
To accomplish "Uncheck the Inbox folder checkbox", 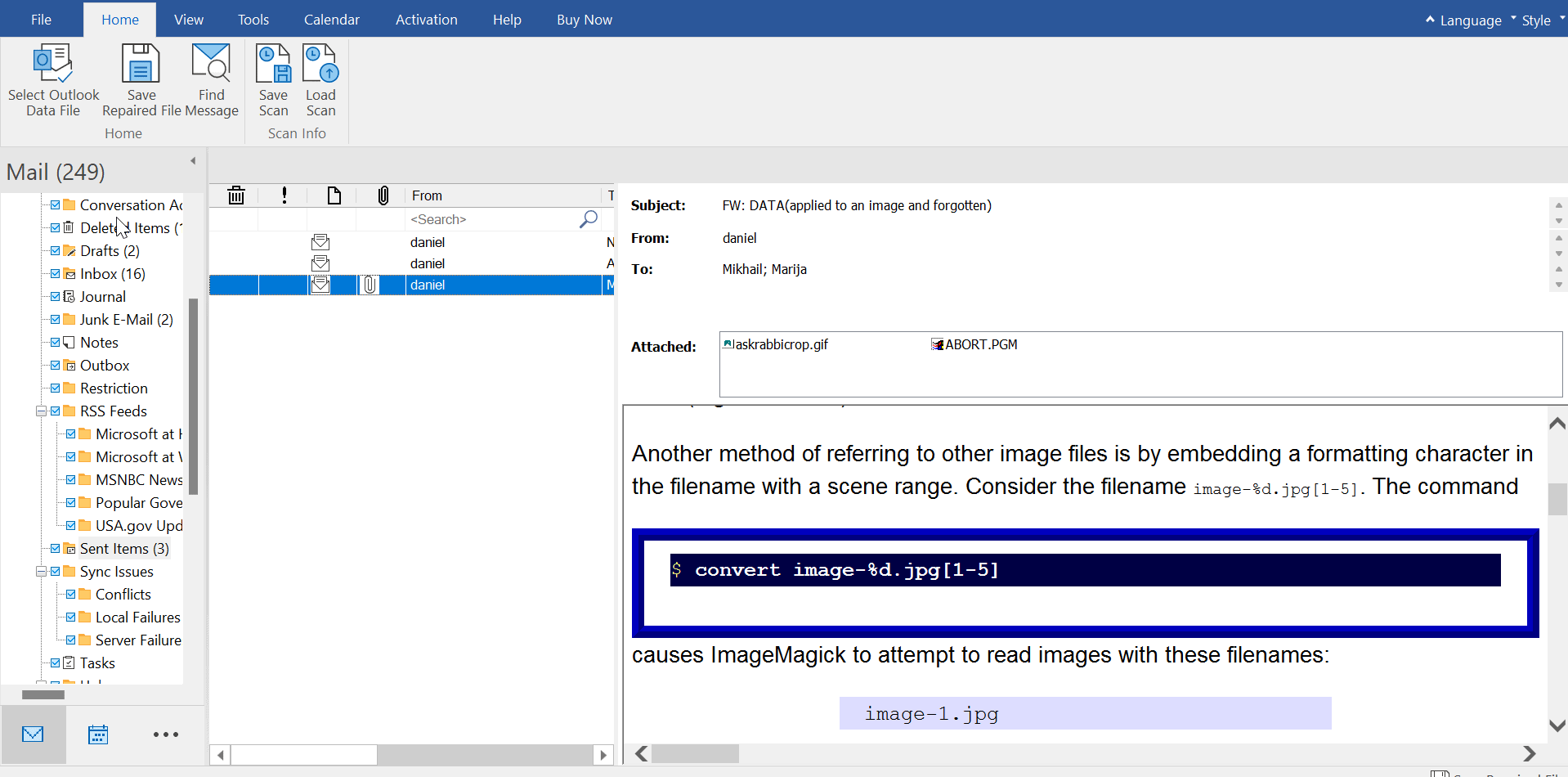I will (54, 273).
